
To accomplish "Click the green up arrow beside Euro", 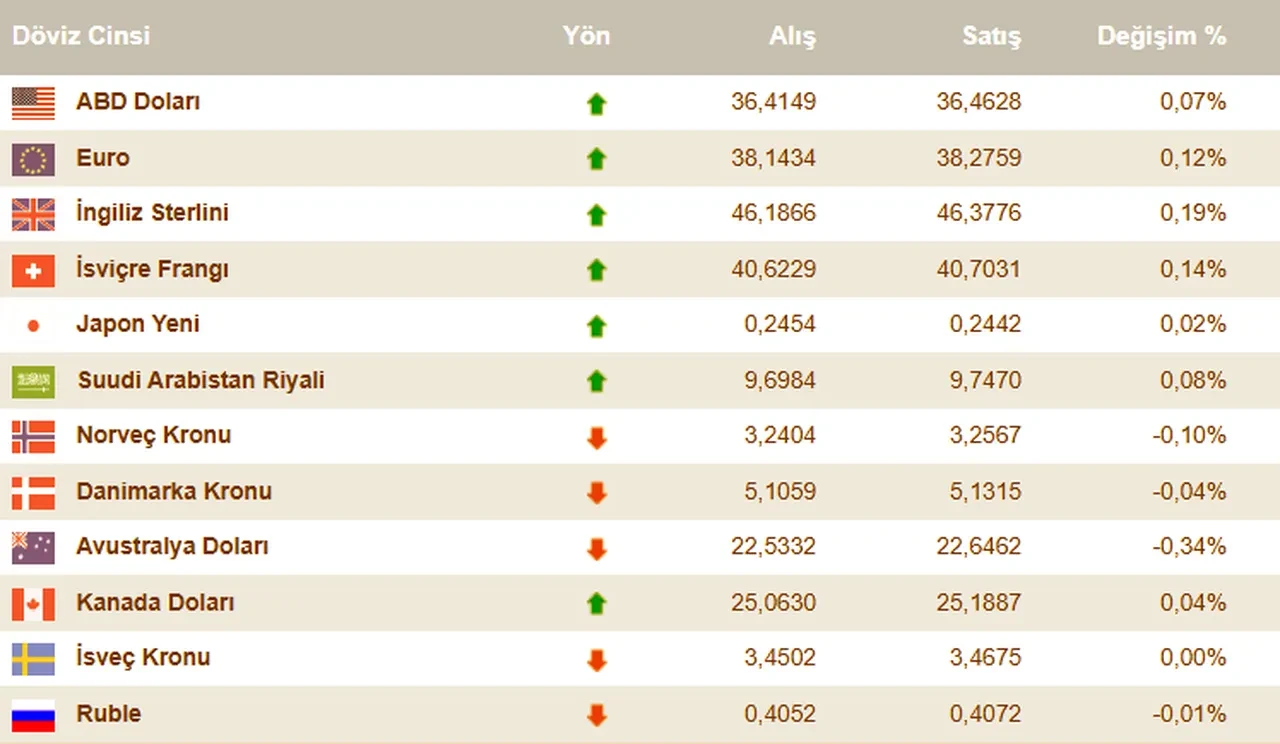I will 597,158.
